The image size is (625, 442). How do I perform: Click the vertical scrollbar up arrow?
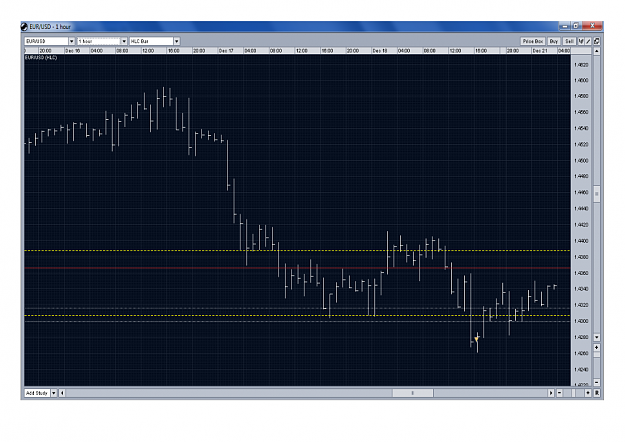click(x=597, y=51)
